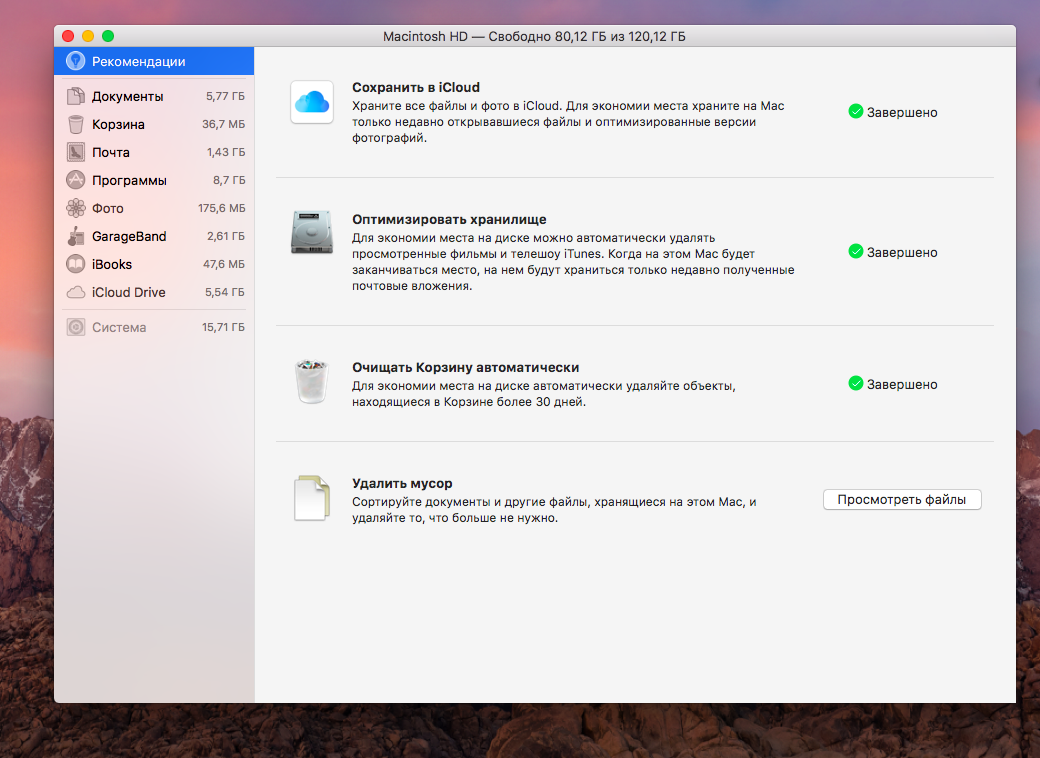Click the Сохранить в iCloud heading
This screenshot has width=1040, height=758.
pos(416,87)
